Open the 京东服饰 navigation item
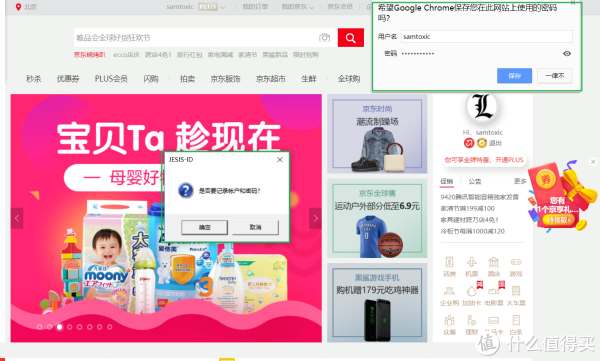Viewport: 600px width, 361px height. click(x=225, y=79)
